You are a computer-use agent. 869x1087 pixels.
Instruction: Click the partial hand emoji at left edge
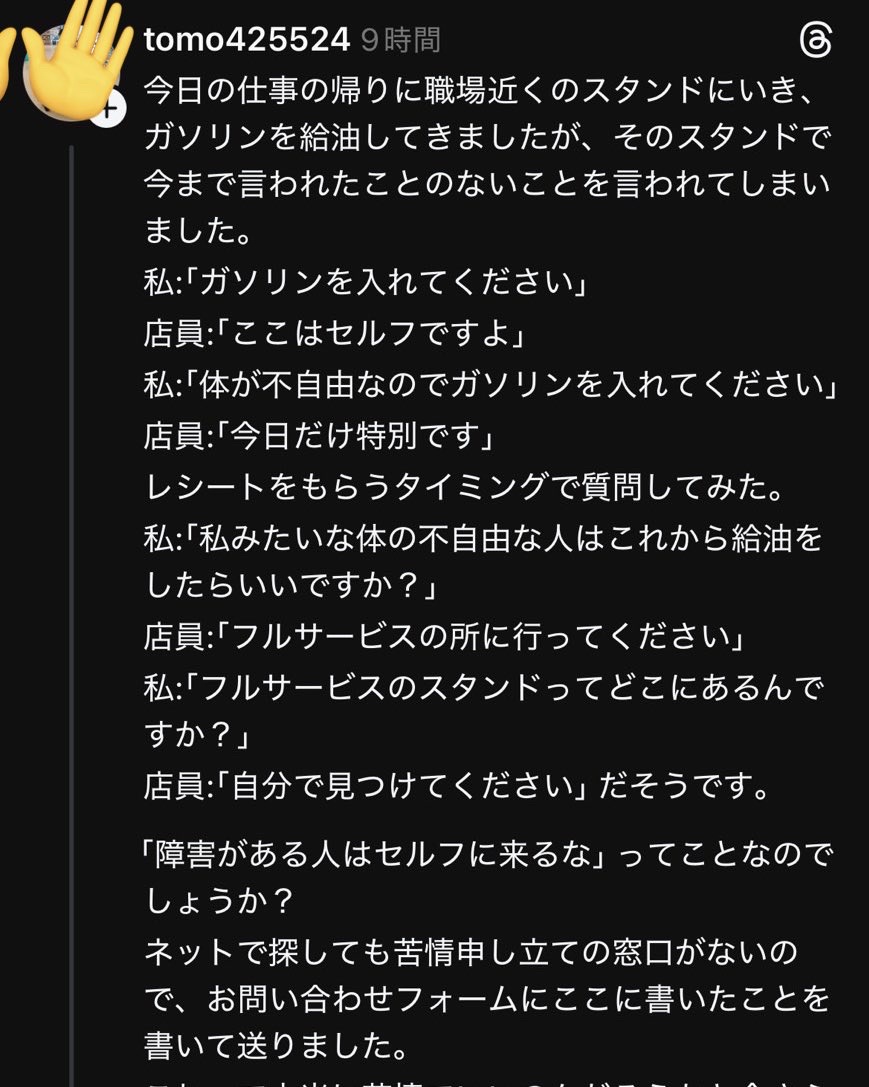point(8,60)
